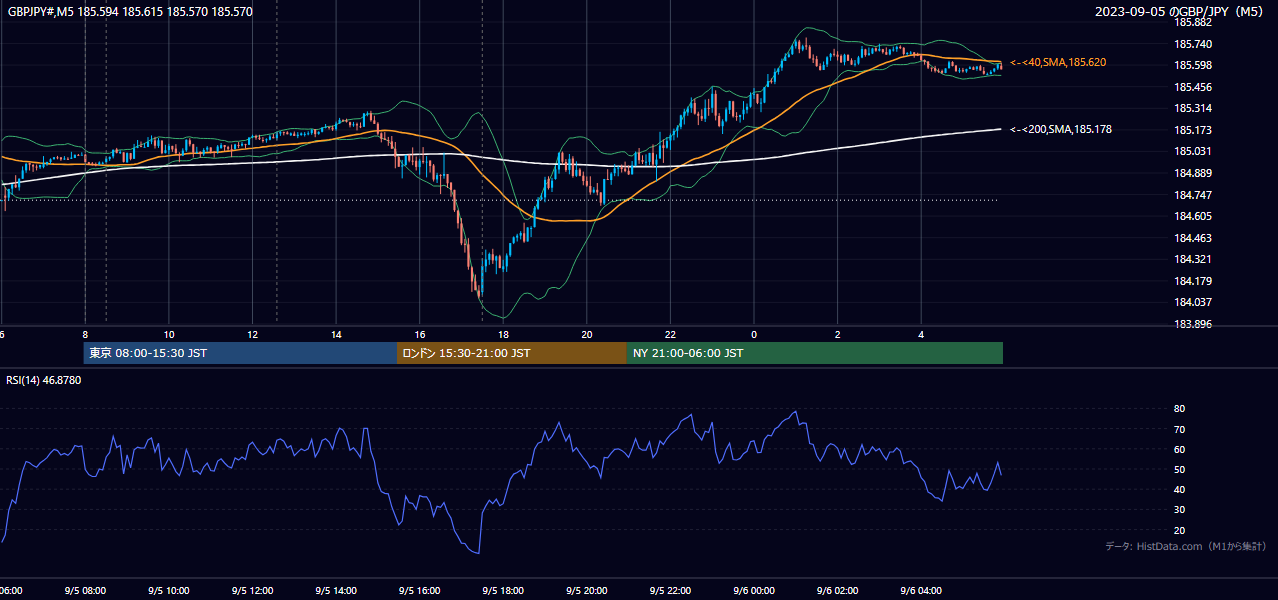
Task: Click price axis value 185.598
Action: [x=1194, y=65]
